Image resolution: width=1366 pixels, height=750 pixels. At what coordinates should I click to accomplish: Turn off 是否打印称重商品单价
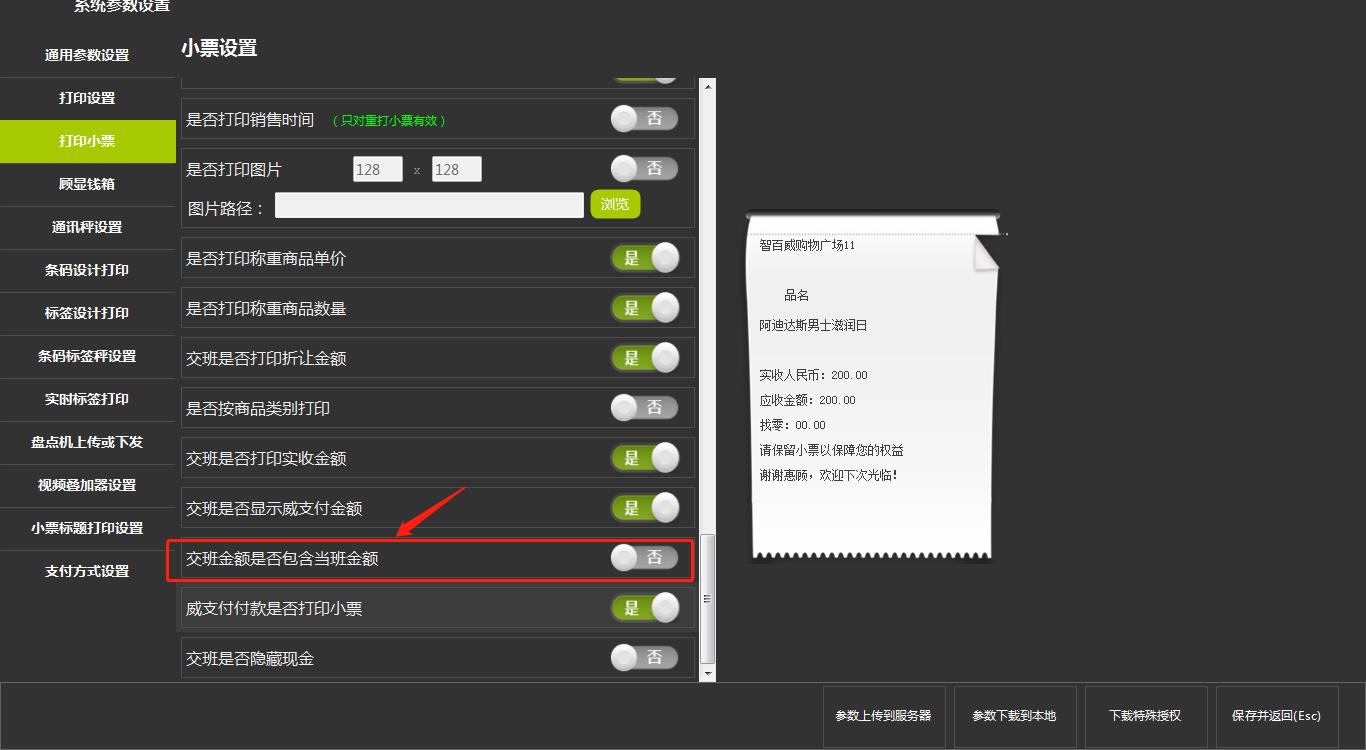(645, 258)
